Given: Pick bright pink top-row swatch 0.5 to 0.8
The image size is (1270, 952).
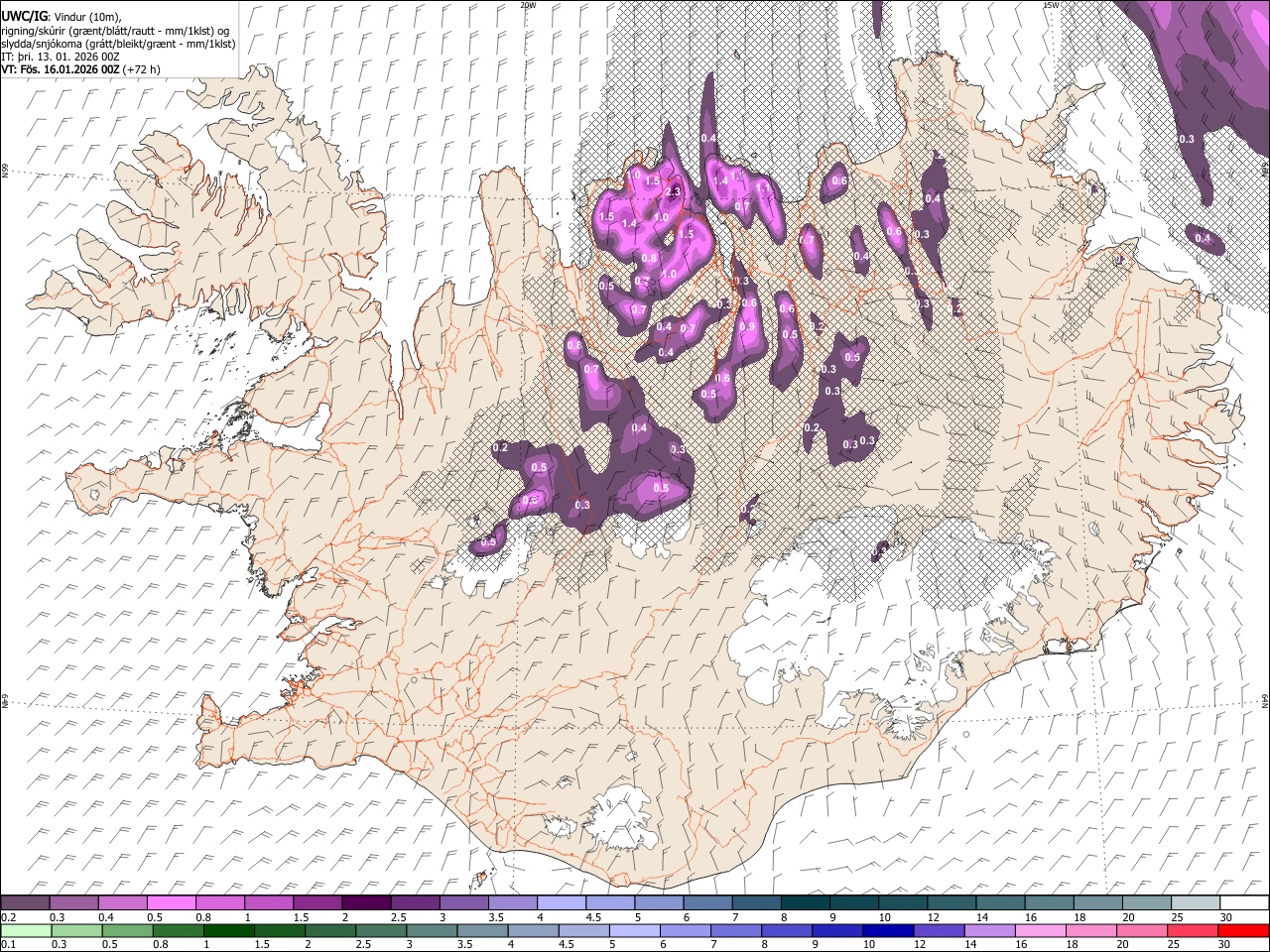Looking at the screenshot, I should [x=171, y=902].
